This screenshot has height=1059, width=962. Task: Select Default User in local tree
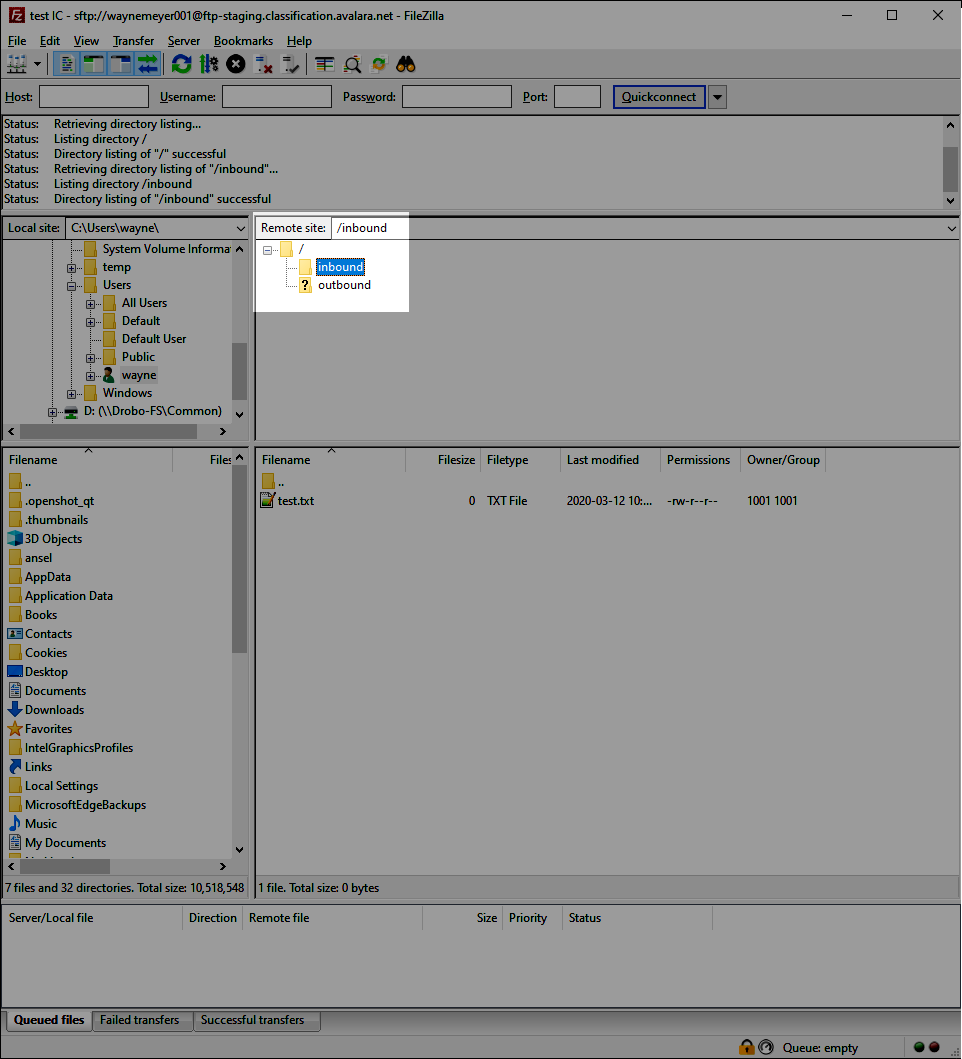pyautogui.click(x=154, y=339)
